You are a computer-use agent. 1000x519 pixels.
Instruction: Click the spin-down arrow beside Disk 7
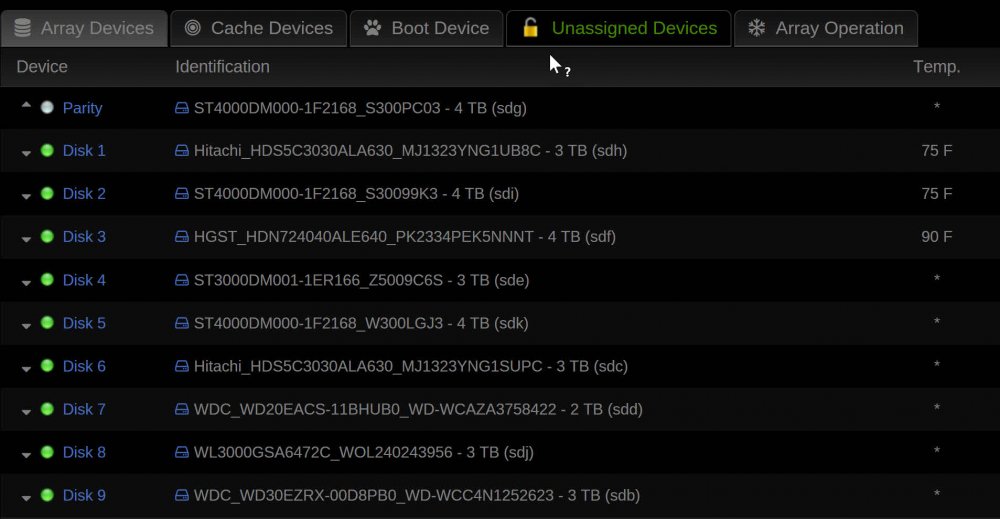coord(26,412)
